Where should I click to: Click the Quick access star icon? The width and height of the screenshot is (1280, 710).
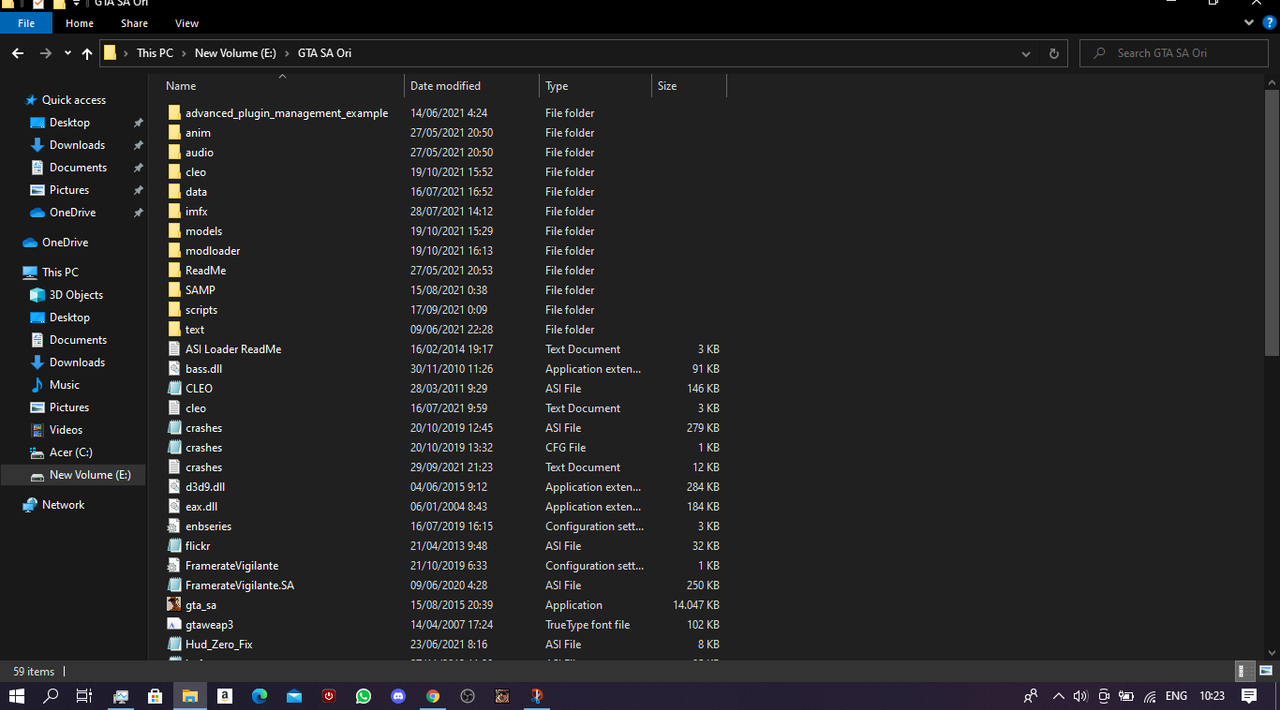(31, 100)
